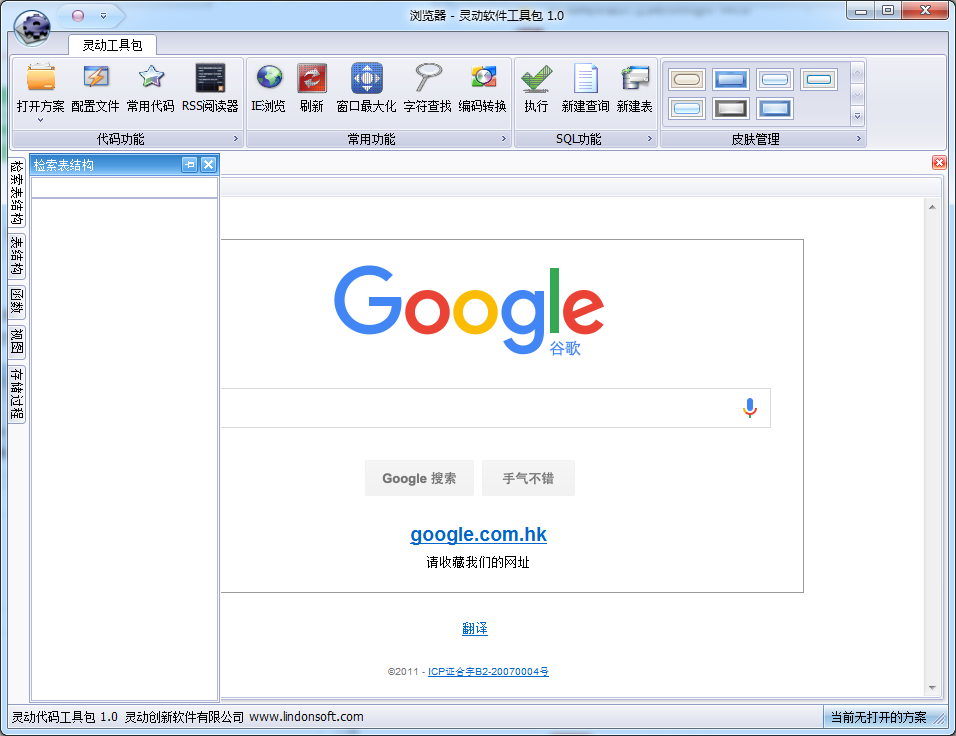Choose the fourth skin in the top row

819,79
